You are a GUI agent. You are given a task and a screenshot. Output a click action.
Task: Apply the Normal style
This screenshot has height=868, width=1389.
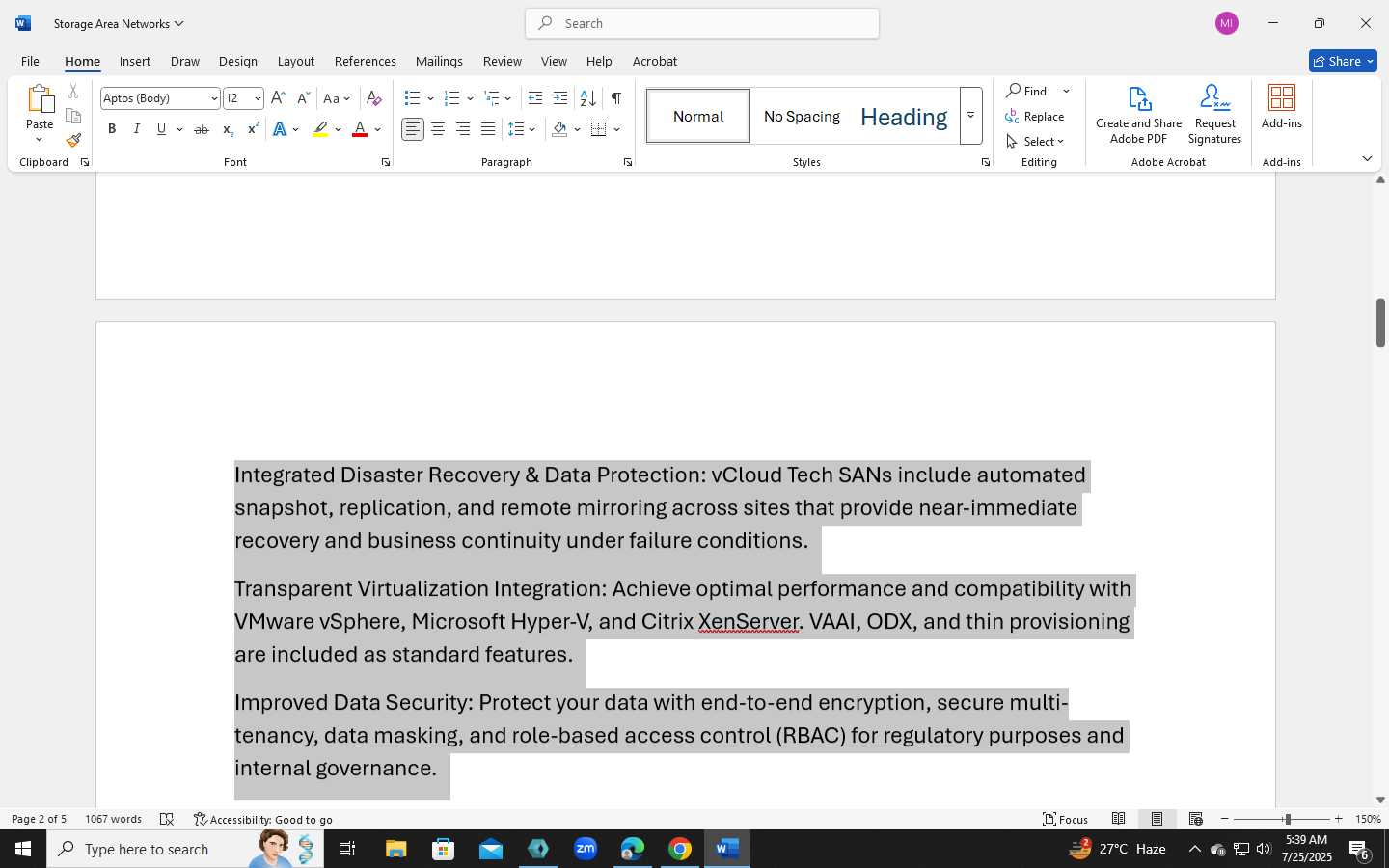coord(698,116)
